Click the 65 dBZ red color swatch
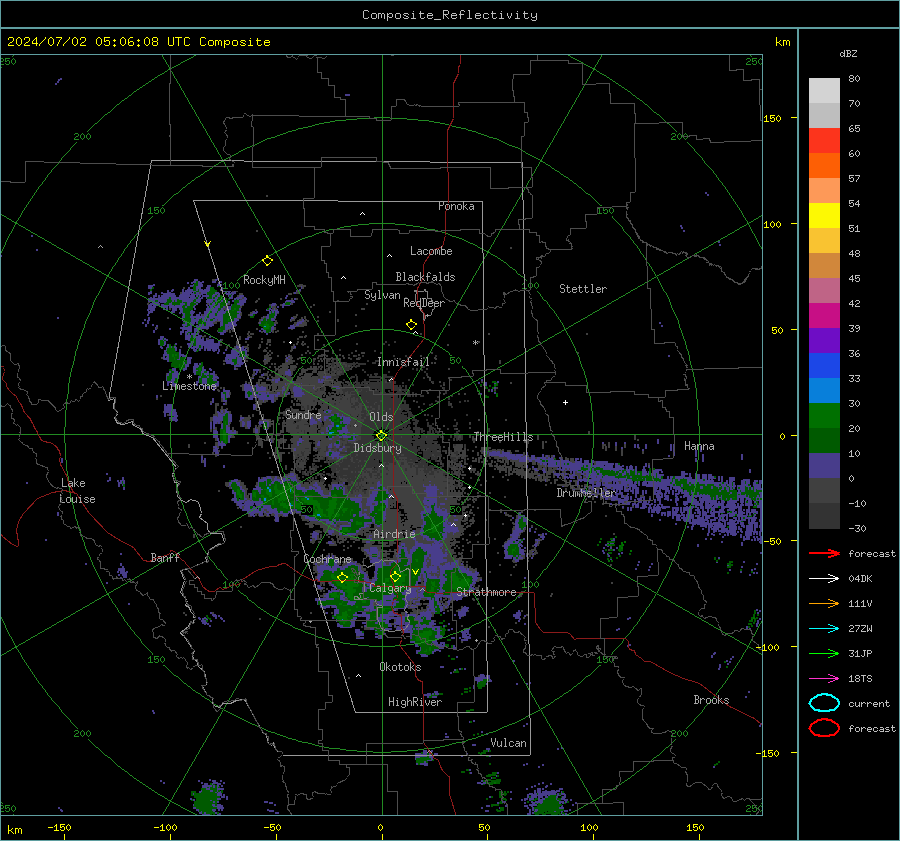Viewport: 900px width, 841px height. (x=824, y=140)
